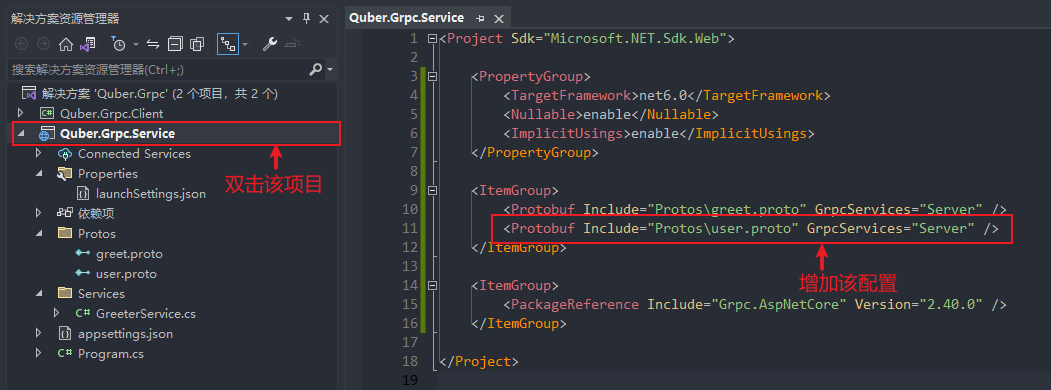Open Solution Explorer window position dropdown
The width and height of the screenshot is (1051, 390).
(289, 18)
